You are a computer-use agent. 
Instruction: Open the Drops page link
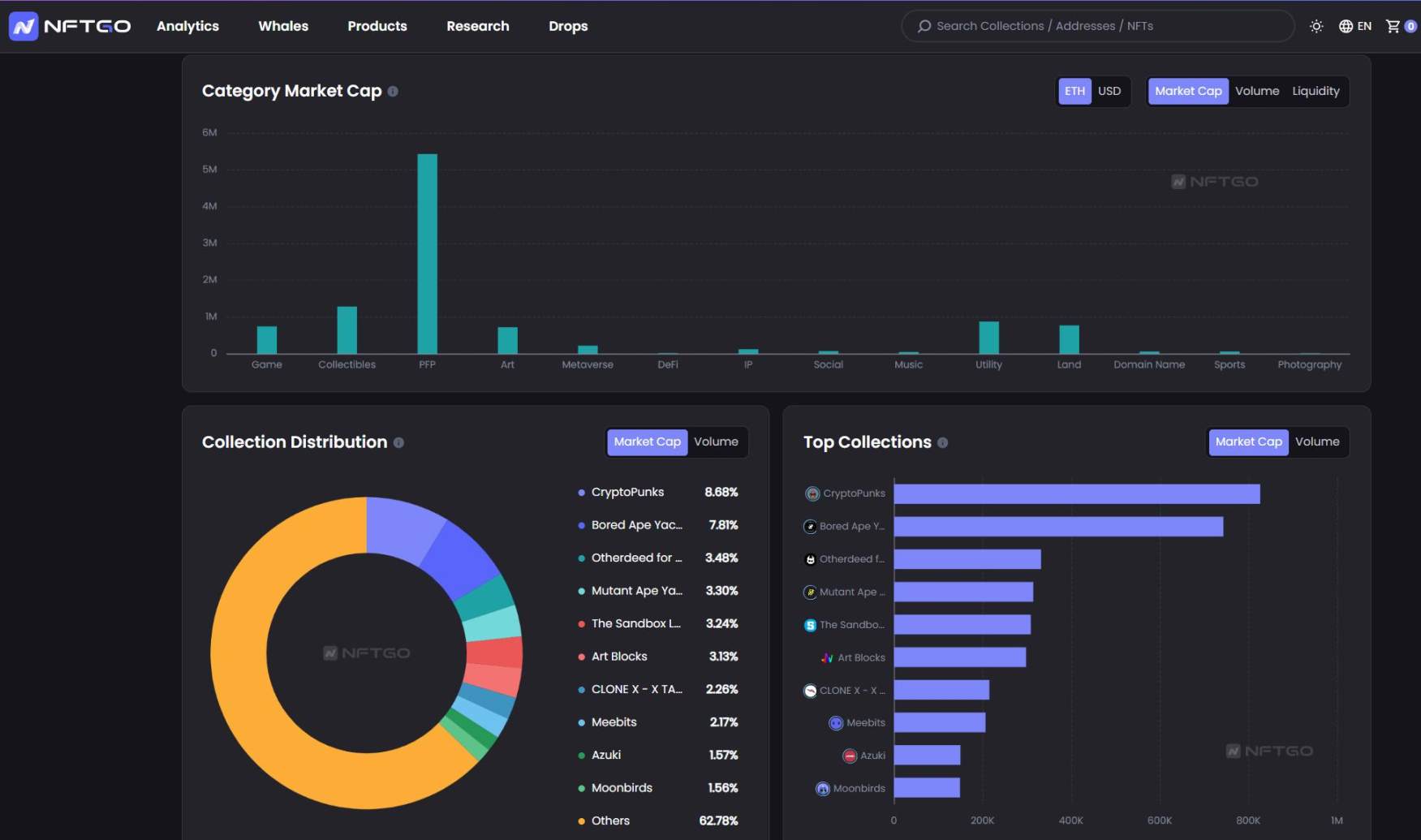[568, 26]
